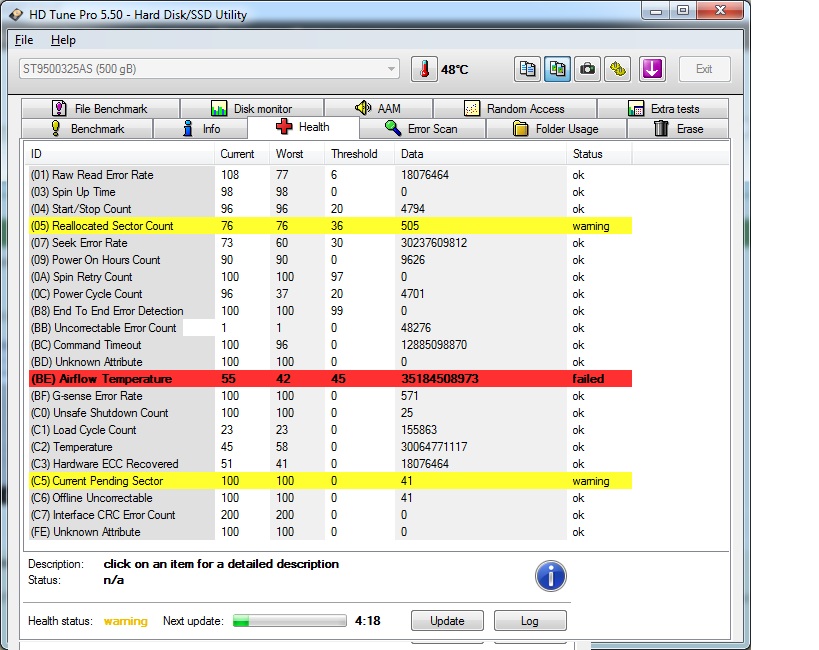
Task: Switch to the Extra tests tab
Action: click(x=663, y=109)
